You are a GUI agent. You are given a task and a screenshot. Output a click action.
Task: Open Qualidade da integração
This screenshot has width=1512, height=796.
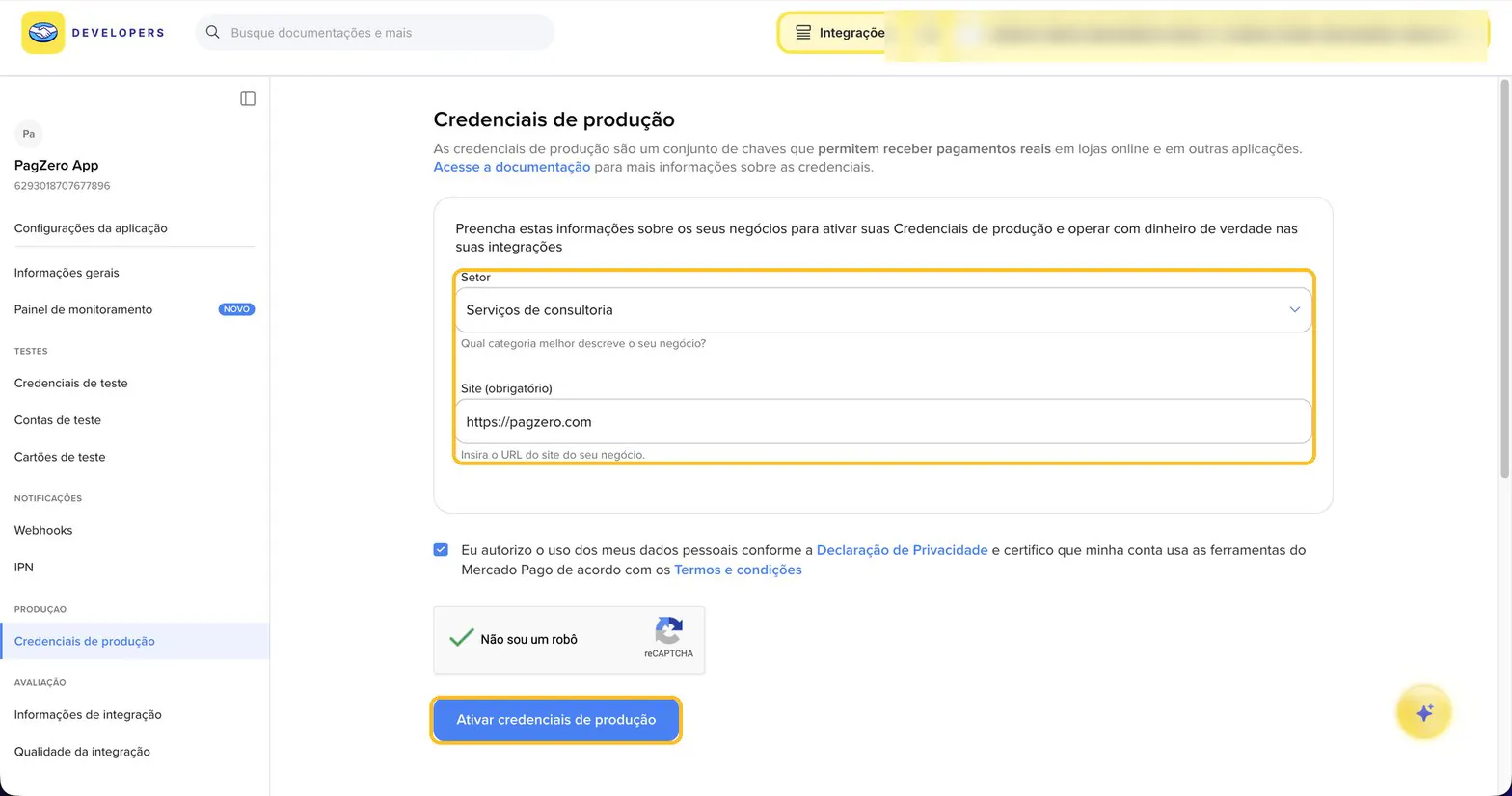click(82, 752)
